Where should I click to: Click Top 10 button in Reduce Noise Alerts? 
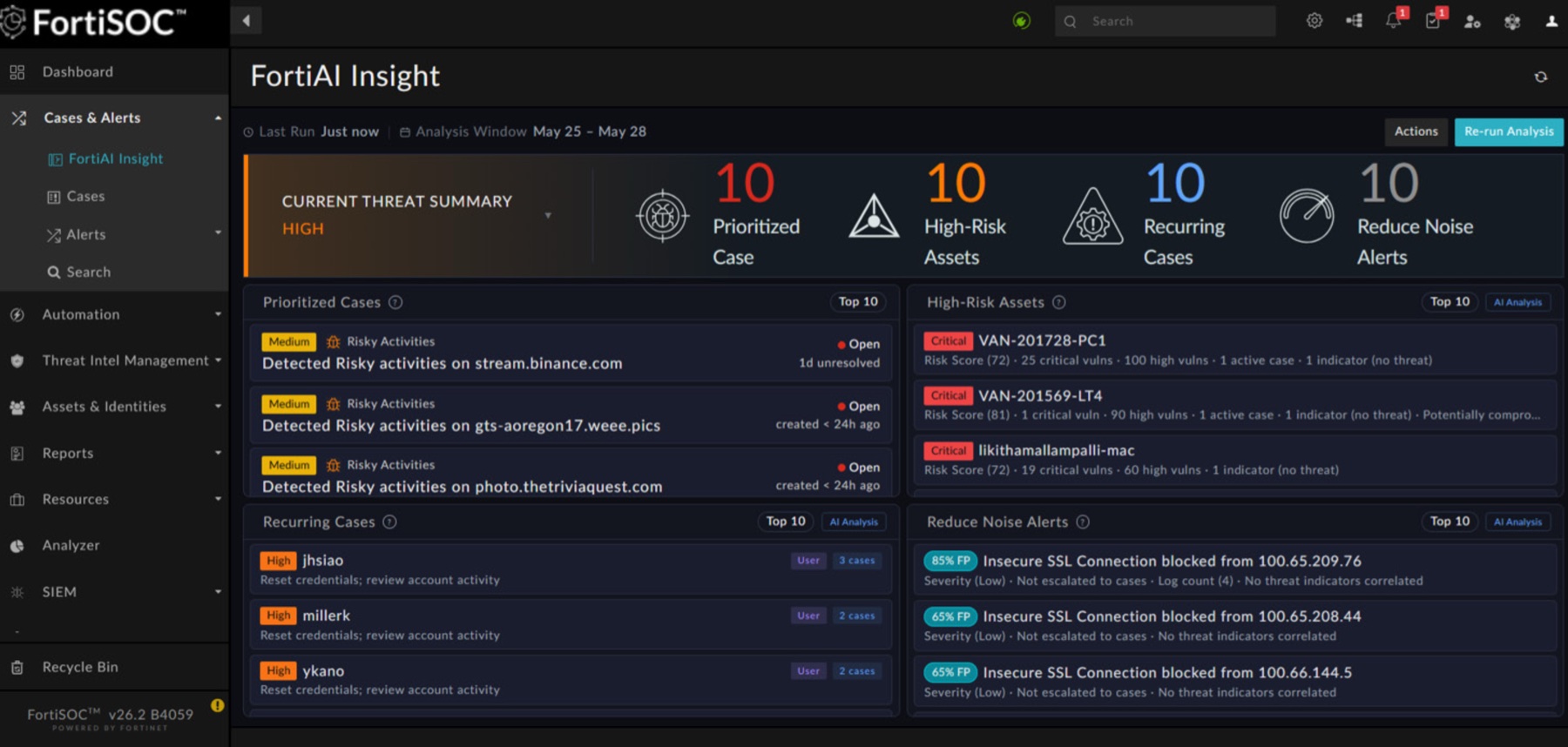pos(1450,522)
